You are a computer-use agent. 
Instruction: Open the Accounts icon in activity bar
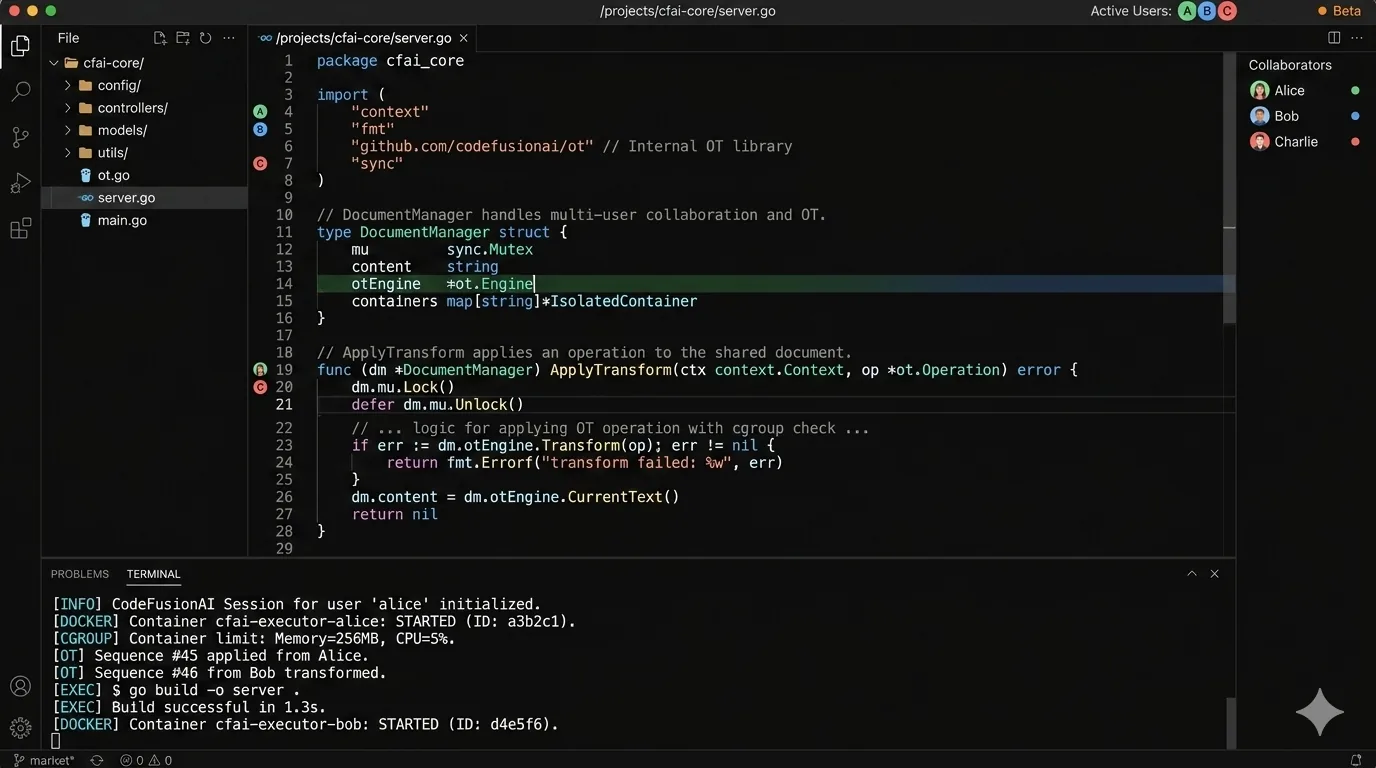20,687
